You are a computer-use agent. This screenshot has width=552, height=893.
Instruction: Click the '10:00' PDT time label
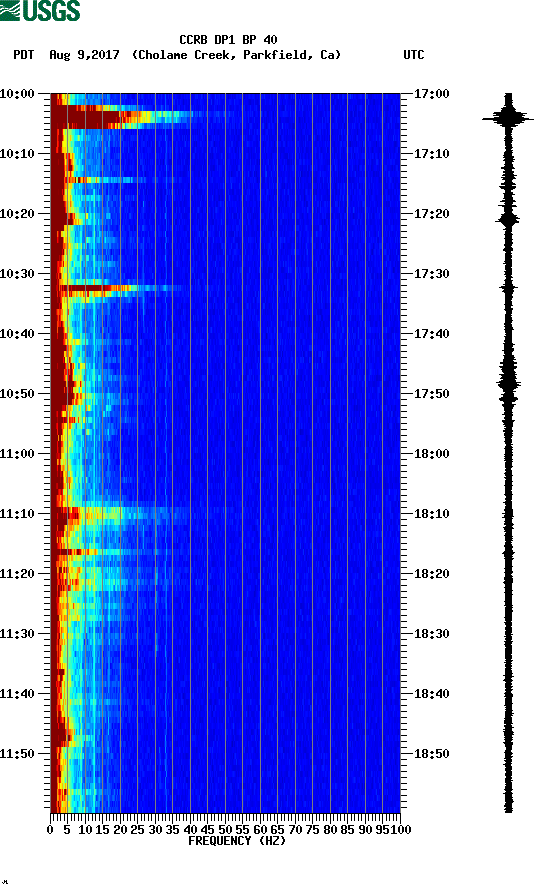point(17,93)
